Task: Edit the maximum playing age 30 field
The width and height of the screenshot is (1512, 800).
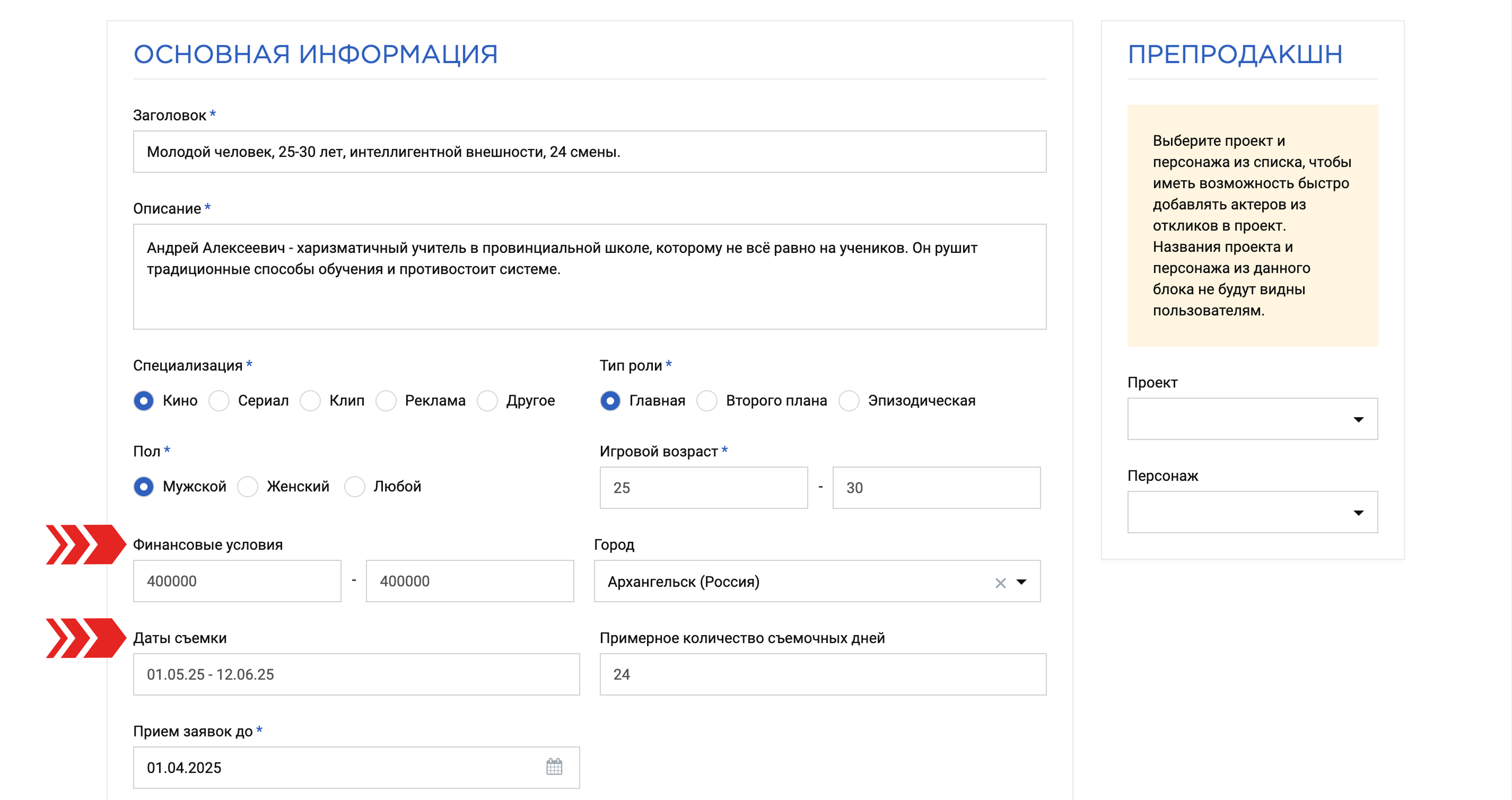Action: tap(936, 488)
